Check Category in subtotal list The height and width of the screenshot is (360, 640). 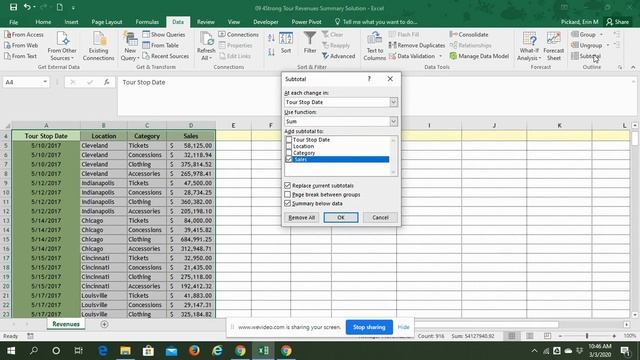click(289, 153)
